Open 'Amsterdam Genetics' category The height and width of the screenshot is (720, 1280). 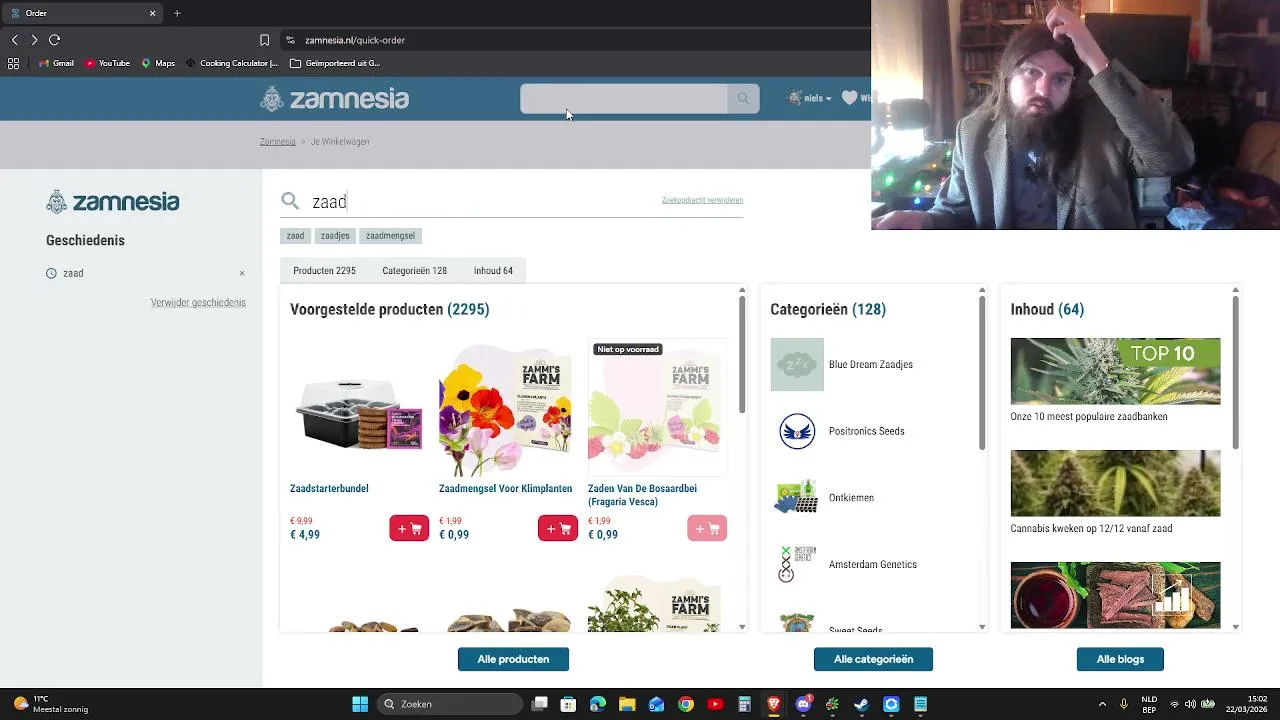tap(873, 564)
